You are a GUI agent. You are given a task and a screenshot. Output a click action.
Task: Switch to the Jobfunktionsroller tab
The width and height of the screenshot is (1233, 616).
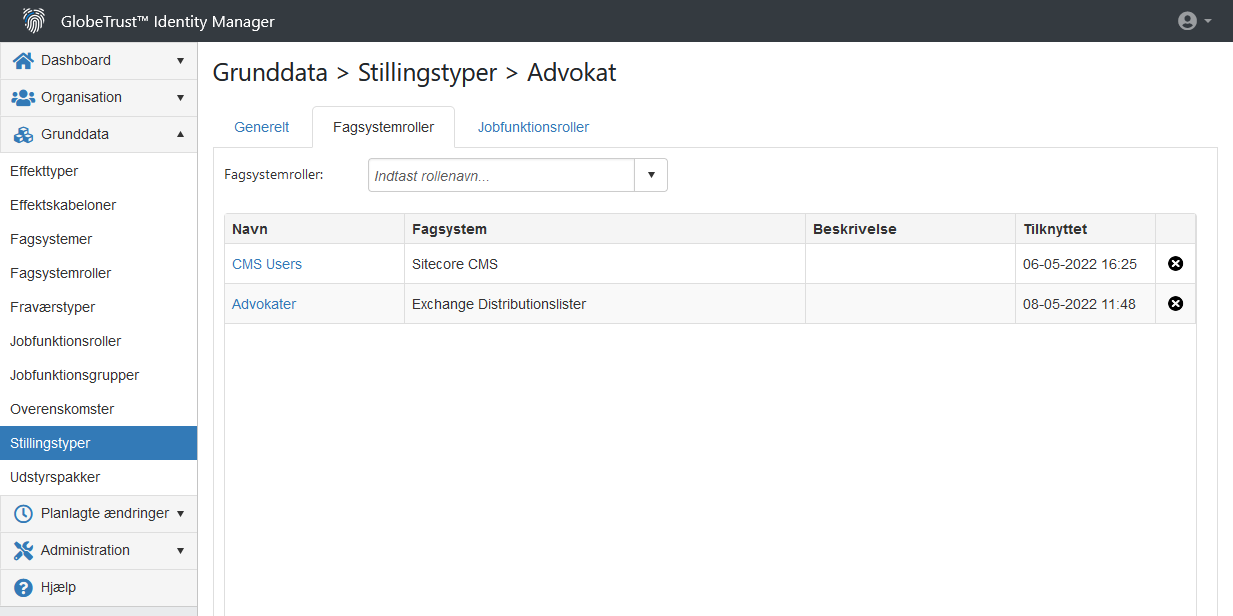coord(533,127)
